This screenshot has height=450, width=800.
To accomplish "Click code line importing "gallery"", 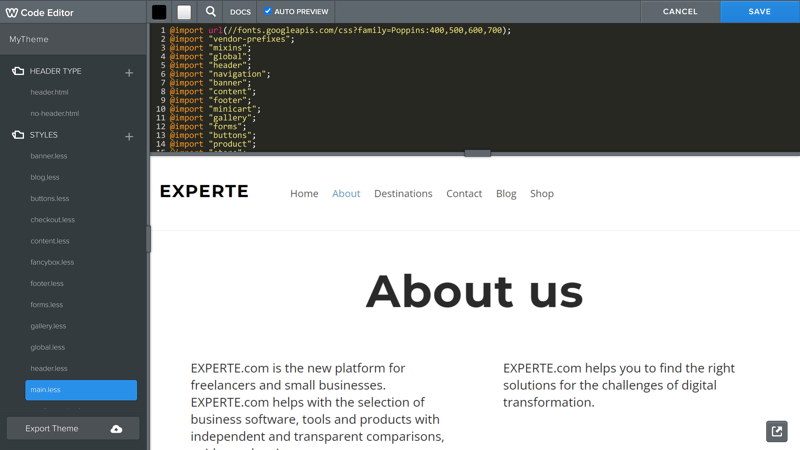I will 213,118.
